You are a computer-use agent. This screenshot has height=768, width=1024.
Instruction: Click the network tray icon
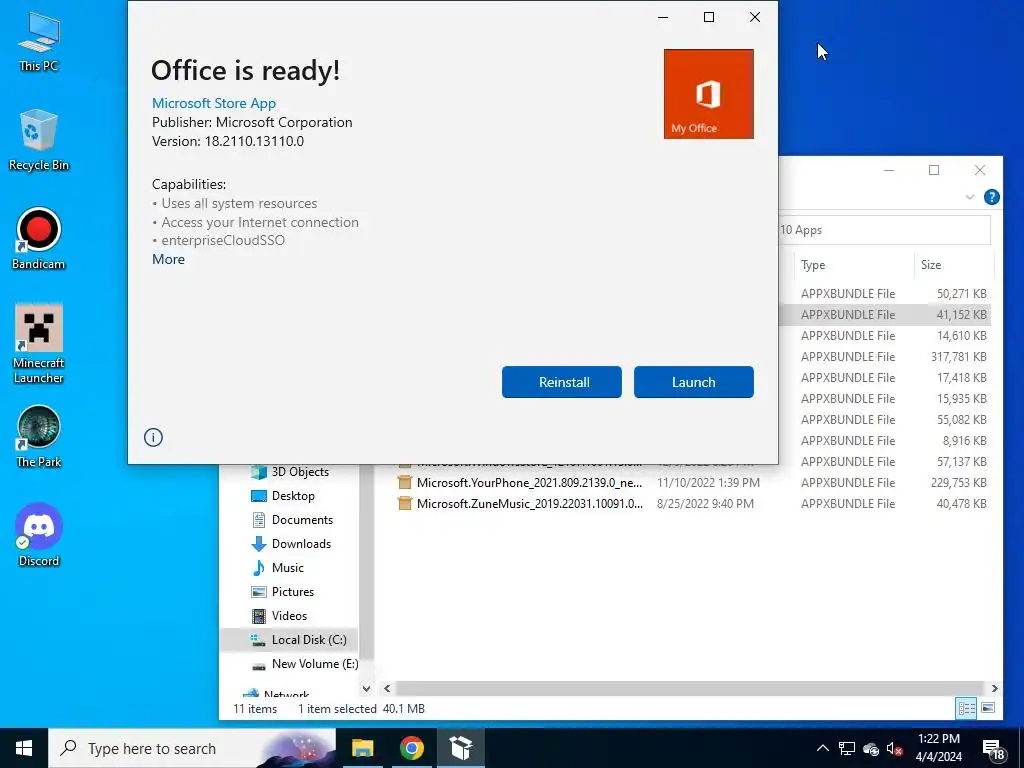[847, 748]
